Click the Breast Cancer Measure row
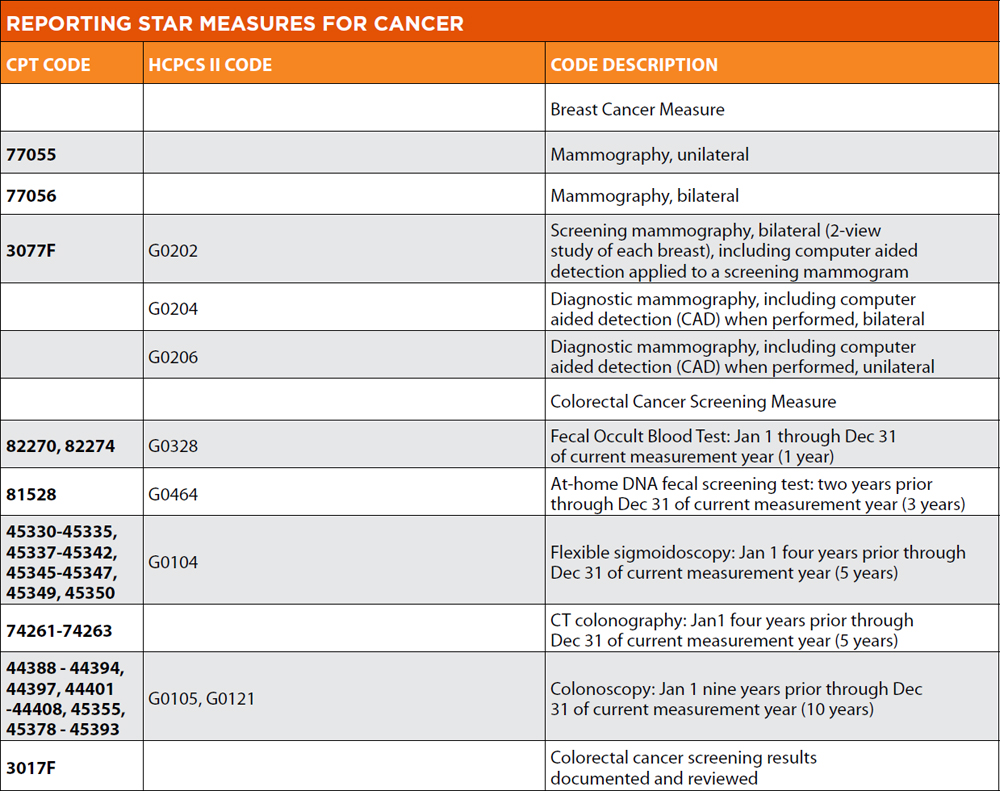This screenshot has height=791, width=1000. pos(637,109)
